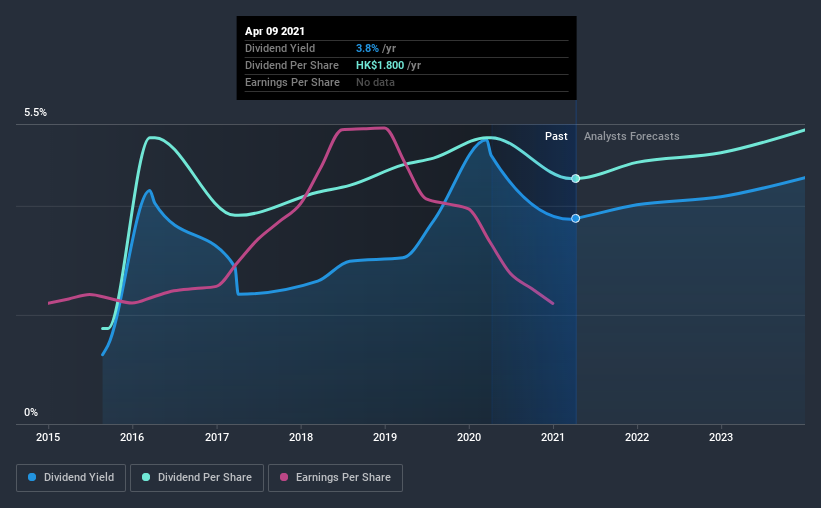Screen dimensions: 821x508
Task: Click the teal Dividend Per Share legend dot
Action: (x=146, y=477)
